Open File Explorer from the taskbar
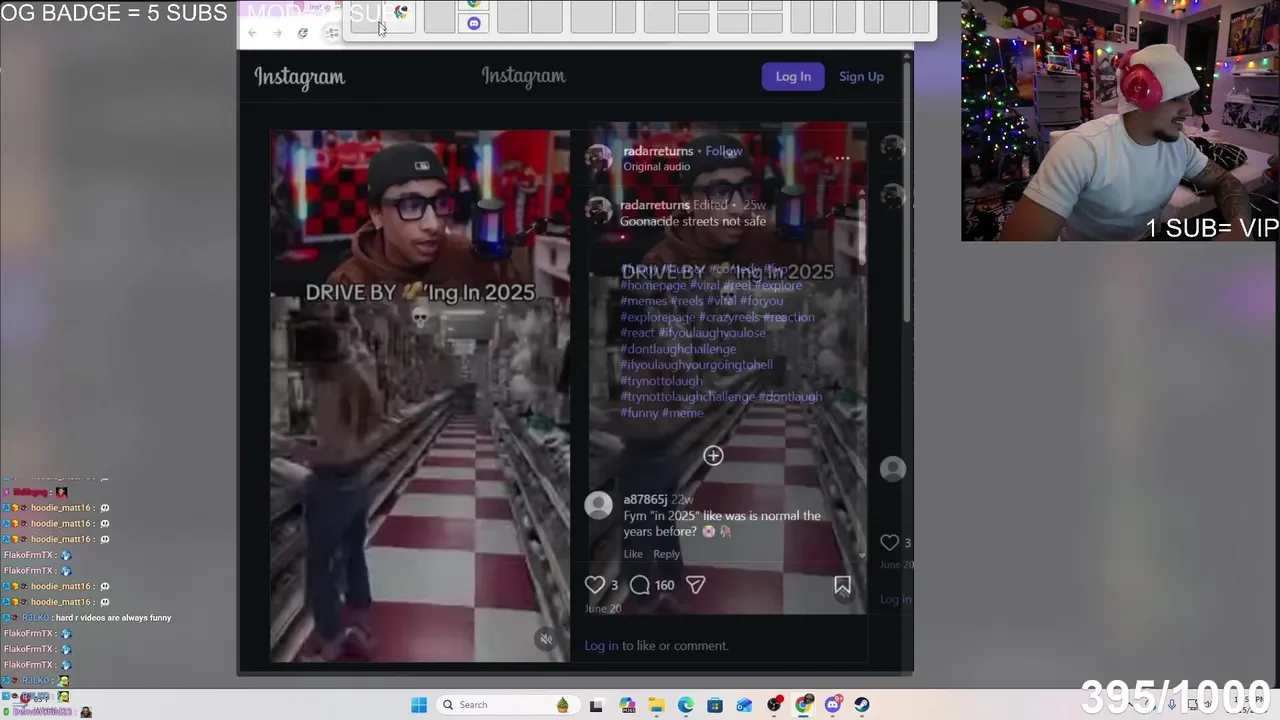The width and height of the screenshot is (1280, 720). (656, 705)
